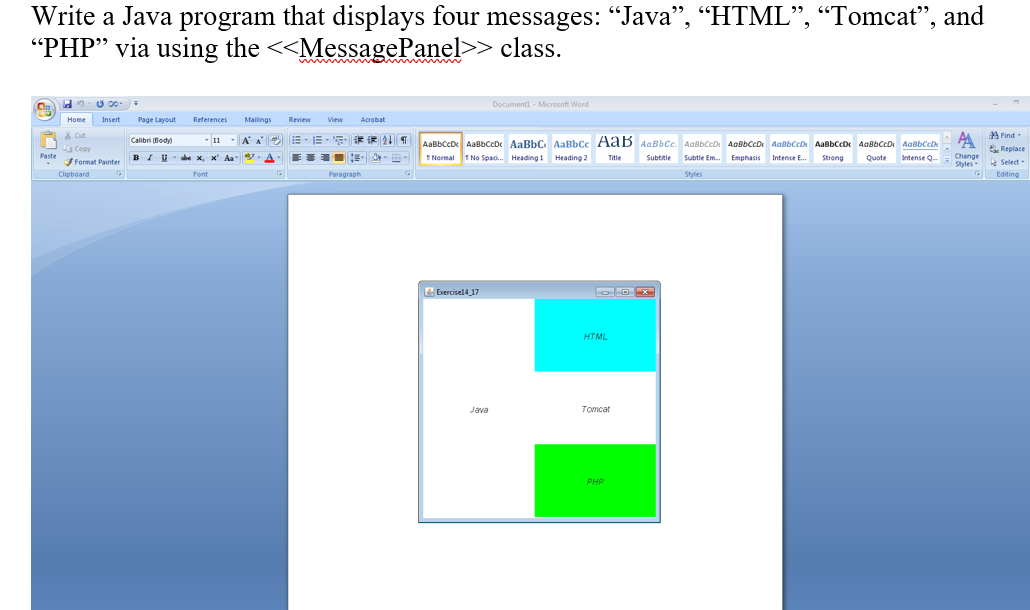Open the Page Layout tab

(x=156, y=119)
